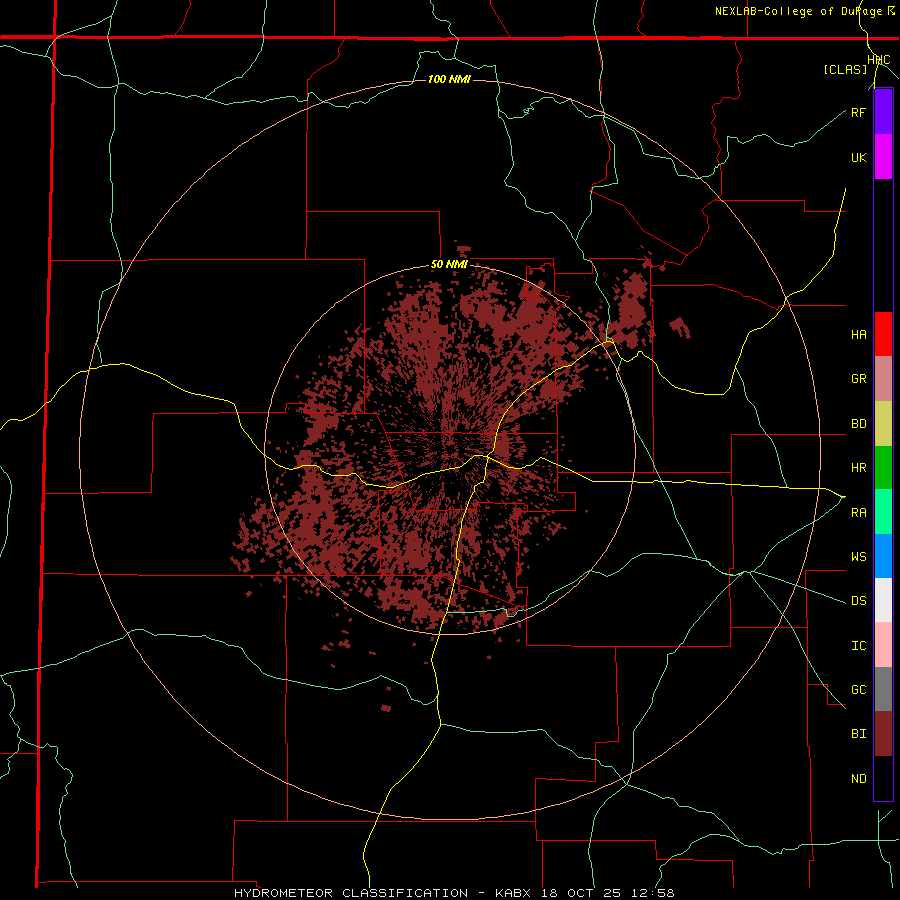Choose the white DS legend swatch
The width and height of the screenshot is (900, 900).
coord(883,600)
